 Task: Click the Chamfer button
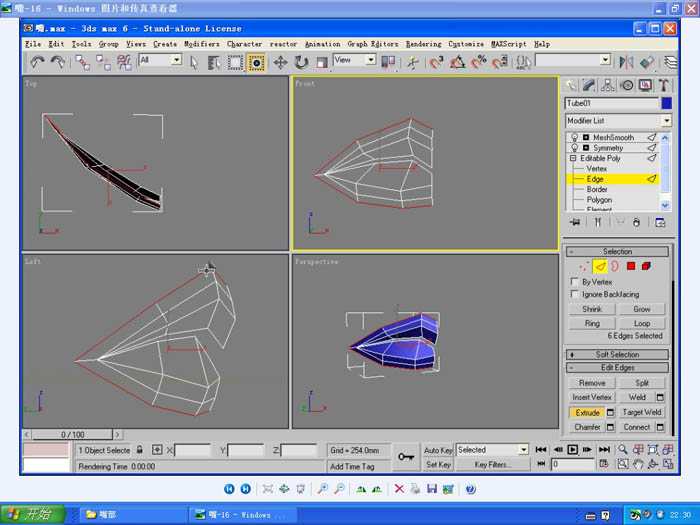[588, 427]
